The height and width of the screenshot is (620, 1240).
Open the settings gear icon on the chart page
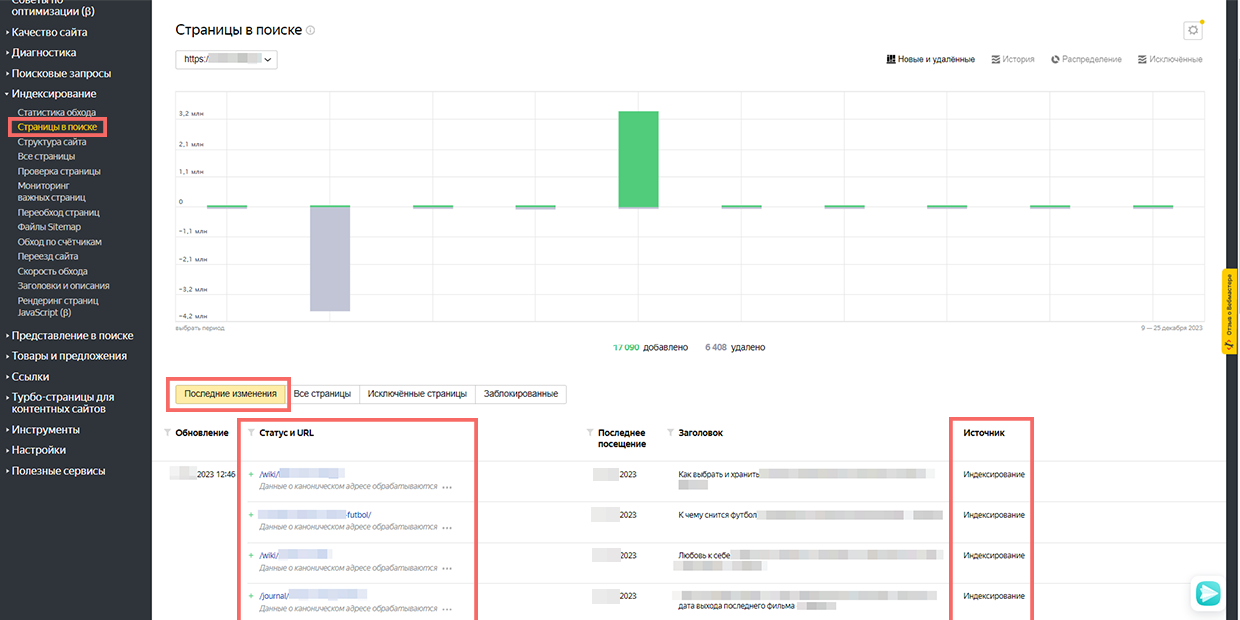[x=1192, y=30]
